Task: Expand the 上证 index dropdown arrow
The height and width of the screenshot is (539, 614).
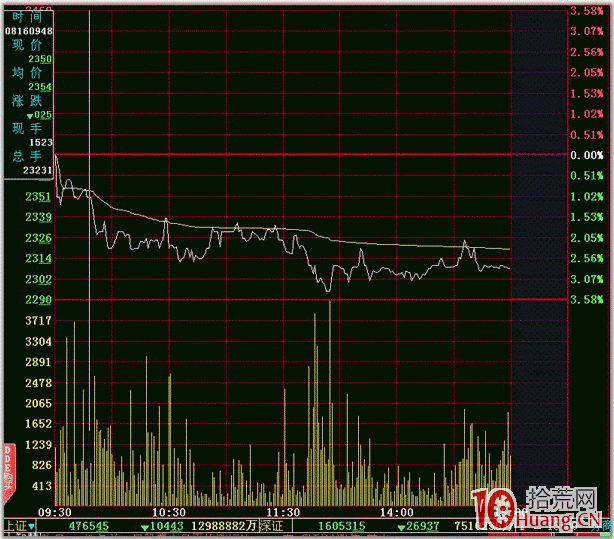Action: point(31,526)
